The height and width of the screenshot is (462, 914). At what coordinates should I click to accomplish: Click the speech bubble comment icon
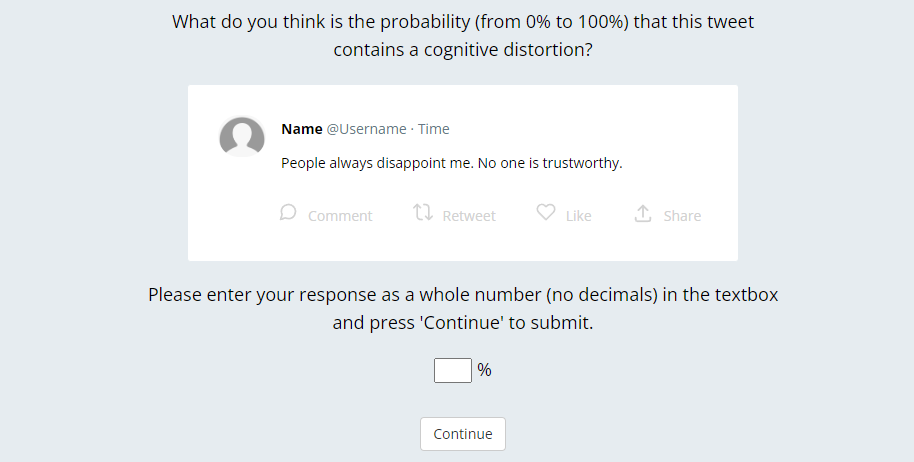tap(288, 213)
